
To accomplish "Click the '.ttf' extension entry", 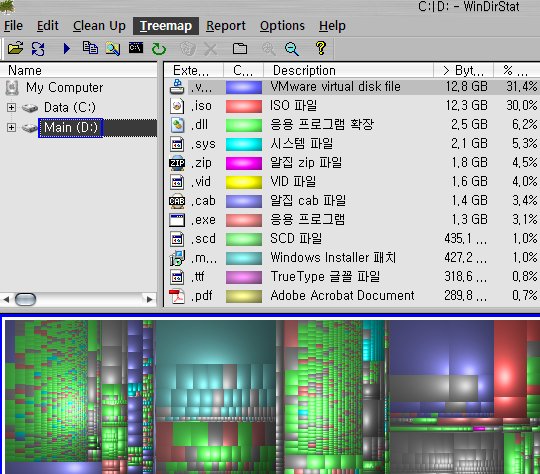I will click(198, 277).
